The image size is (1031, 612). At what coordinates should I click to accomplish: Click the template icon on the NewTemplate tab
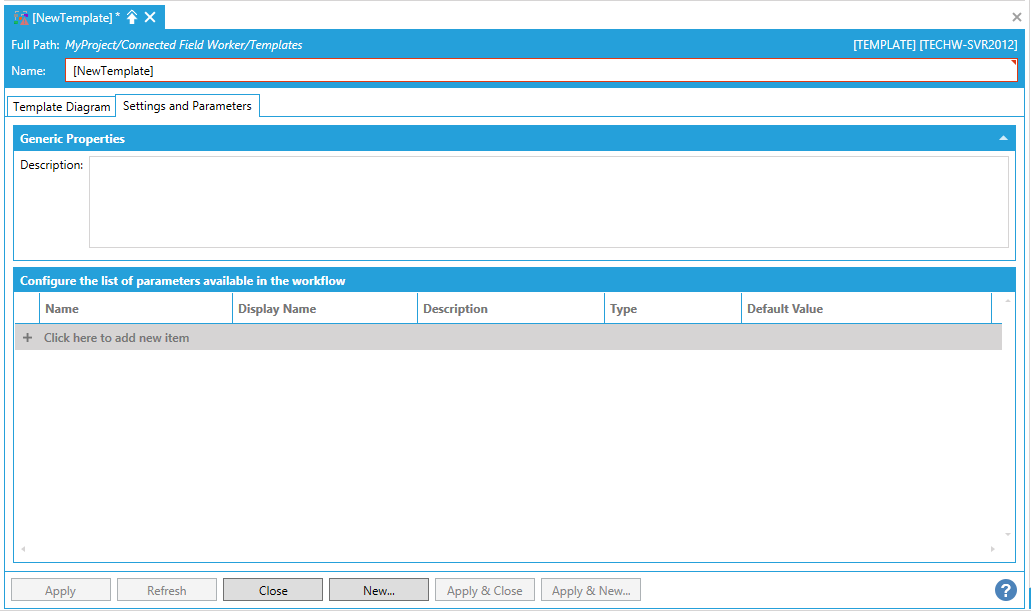coord(21,17)
